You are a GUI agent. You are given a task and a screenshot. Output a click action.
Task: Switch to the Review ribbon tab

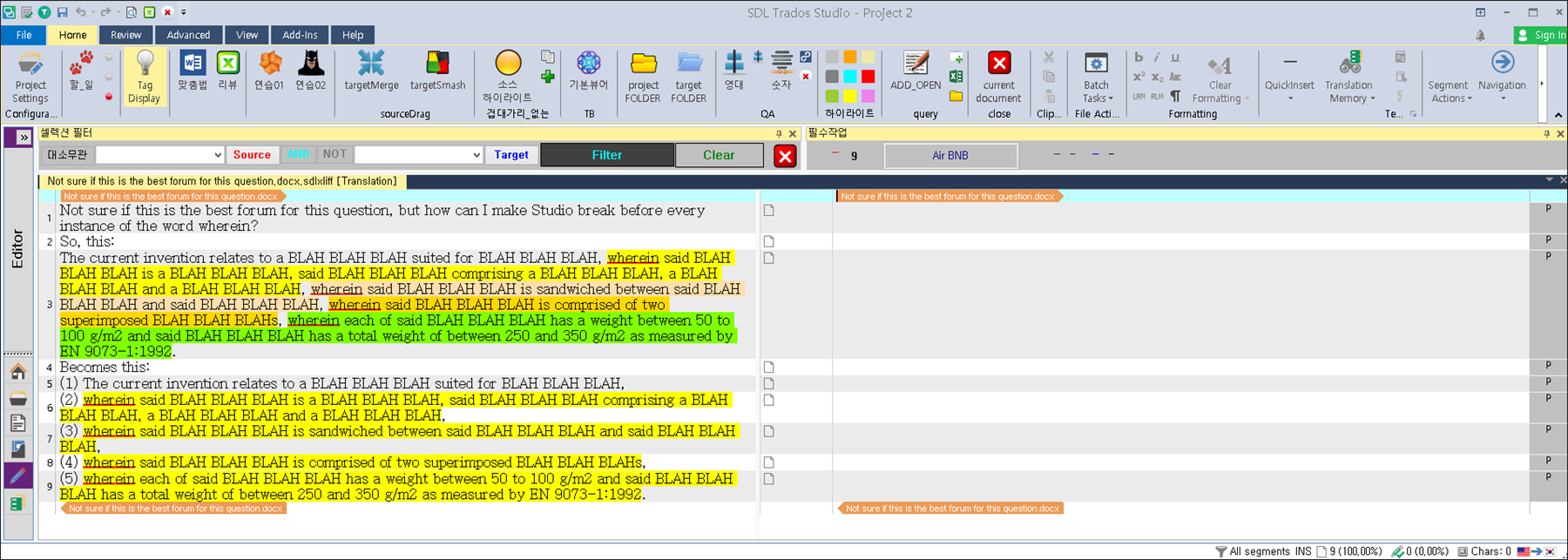click(125, 35)
